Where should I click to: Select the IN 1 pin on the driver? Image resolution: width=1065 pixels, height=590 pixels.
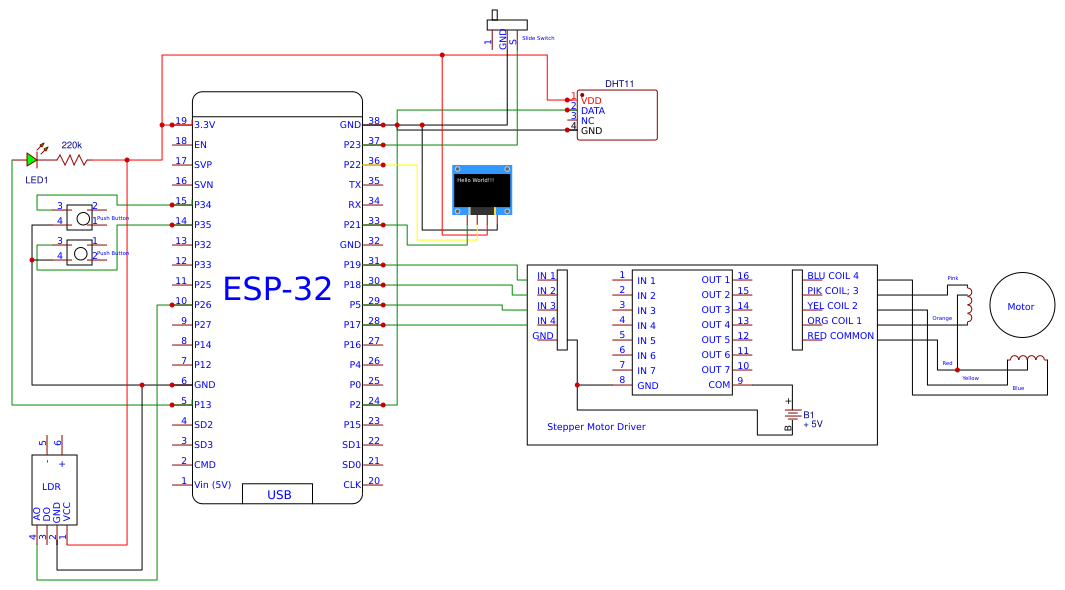point(544,274)
